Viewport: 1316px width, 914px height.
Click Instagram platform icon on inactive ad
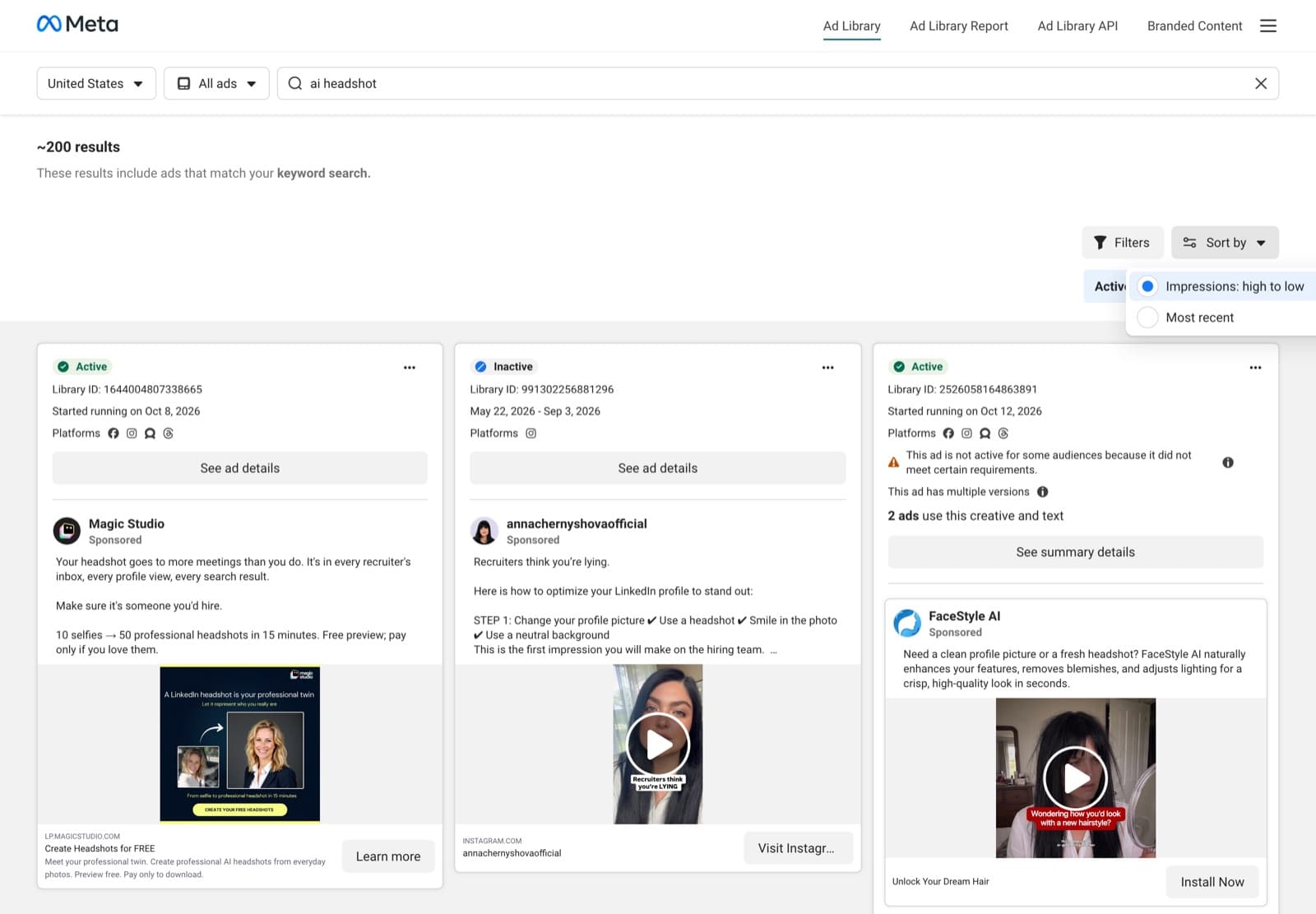tap(531, 434)
